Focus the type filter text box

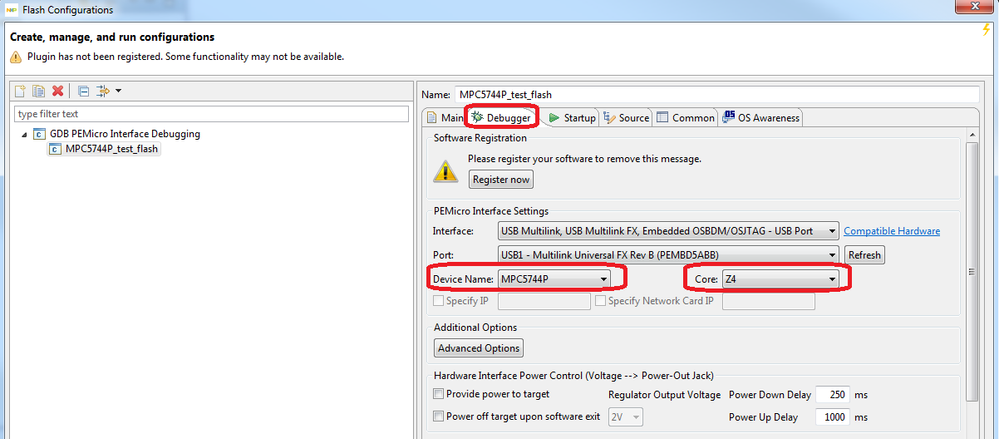pos(211,114)
